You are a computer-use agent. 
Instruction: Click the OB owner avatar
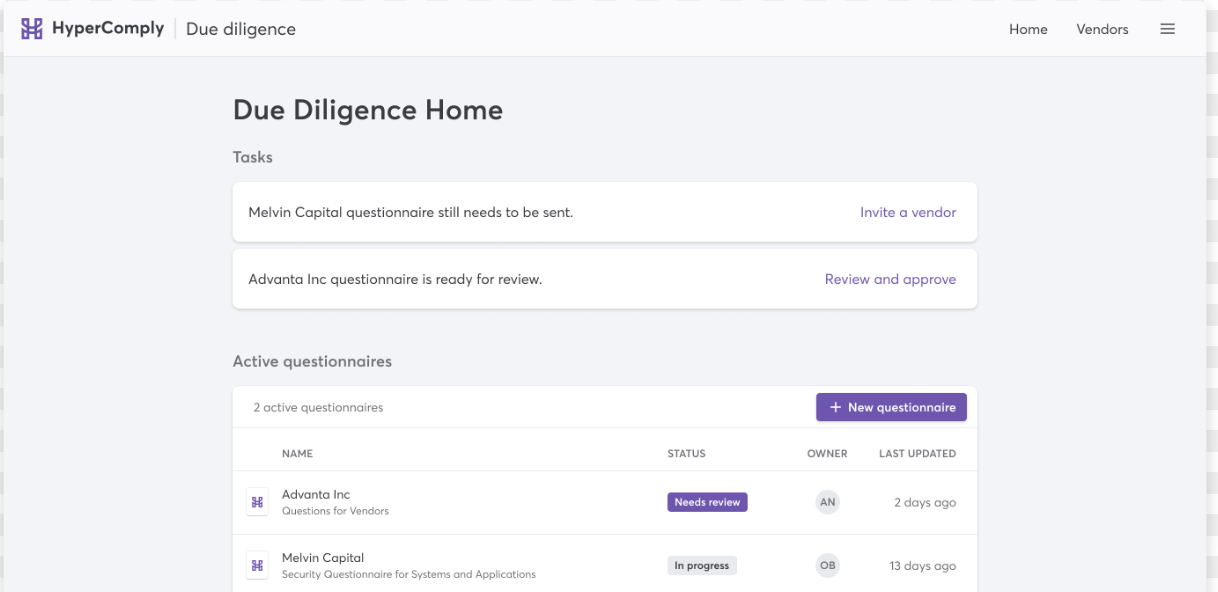[x=827, y=566]
